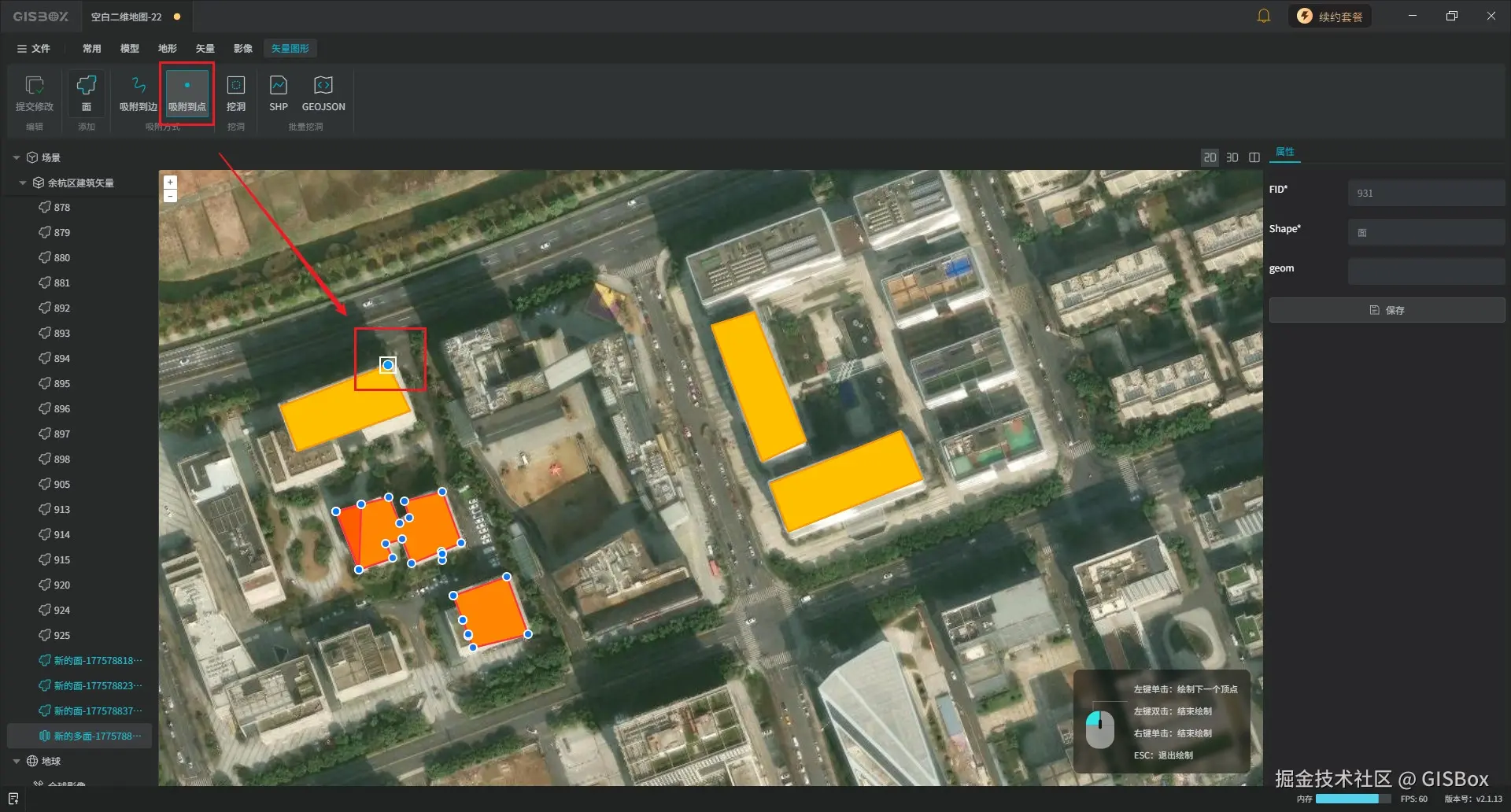Open the 文件 file menu

pos(34,48)
